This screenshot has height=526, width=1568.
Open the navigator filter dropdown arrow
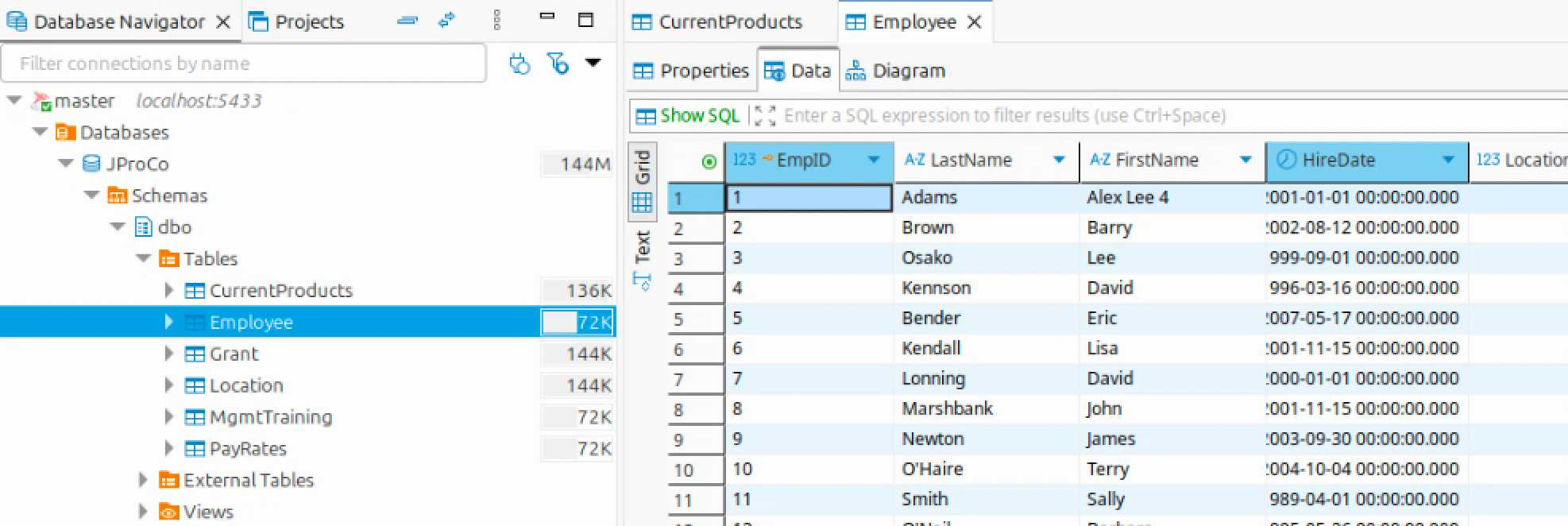coord(593,63)
